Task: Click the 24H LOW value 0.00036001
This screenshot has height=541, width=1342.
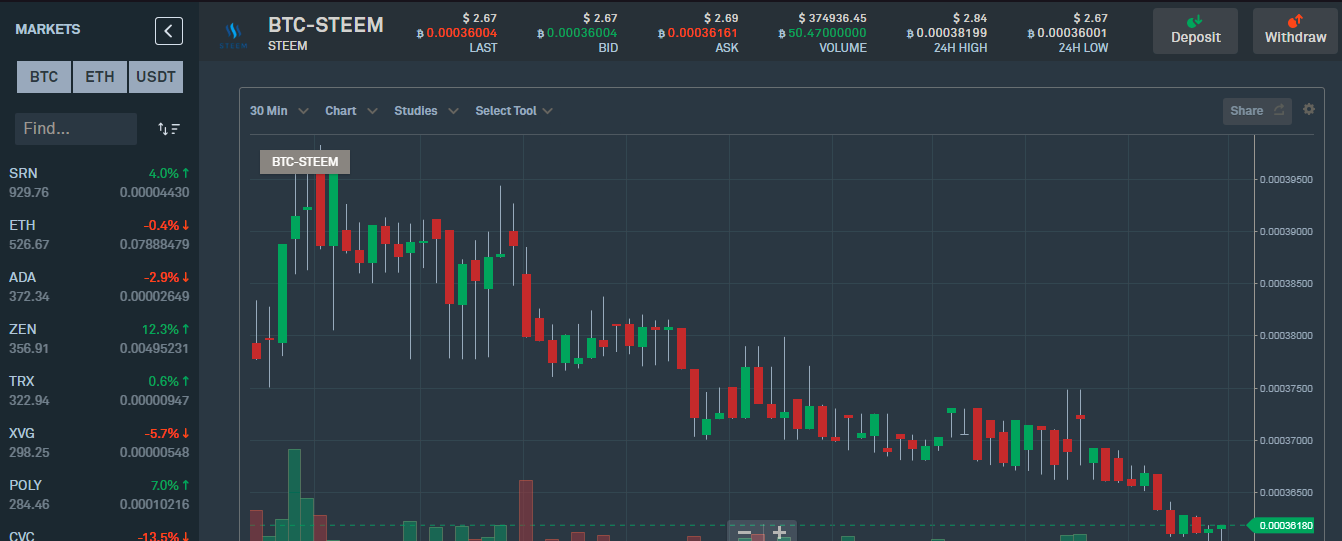Action: (x=1072, y=33)
